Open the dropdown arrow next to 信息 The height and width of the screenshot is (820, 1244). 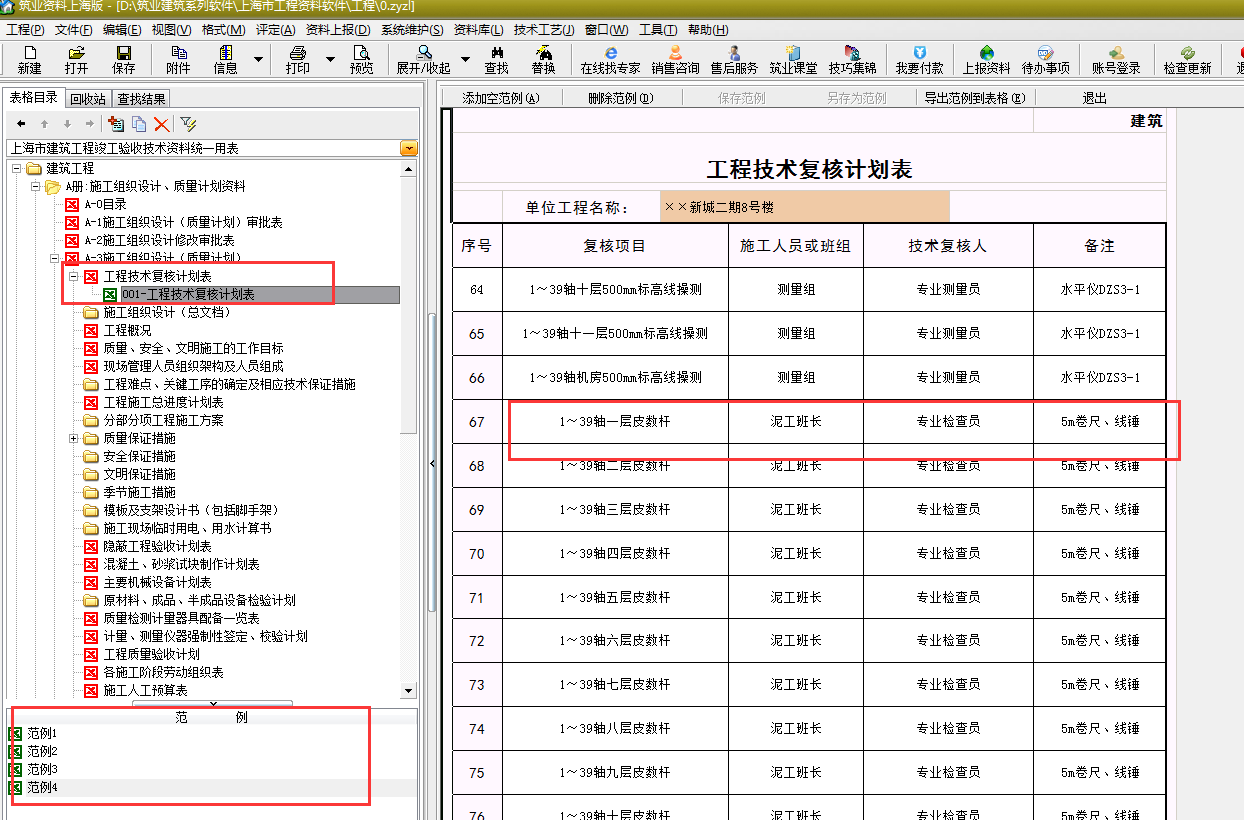259,59
